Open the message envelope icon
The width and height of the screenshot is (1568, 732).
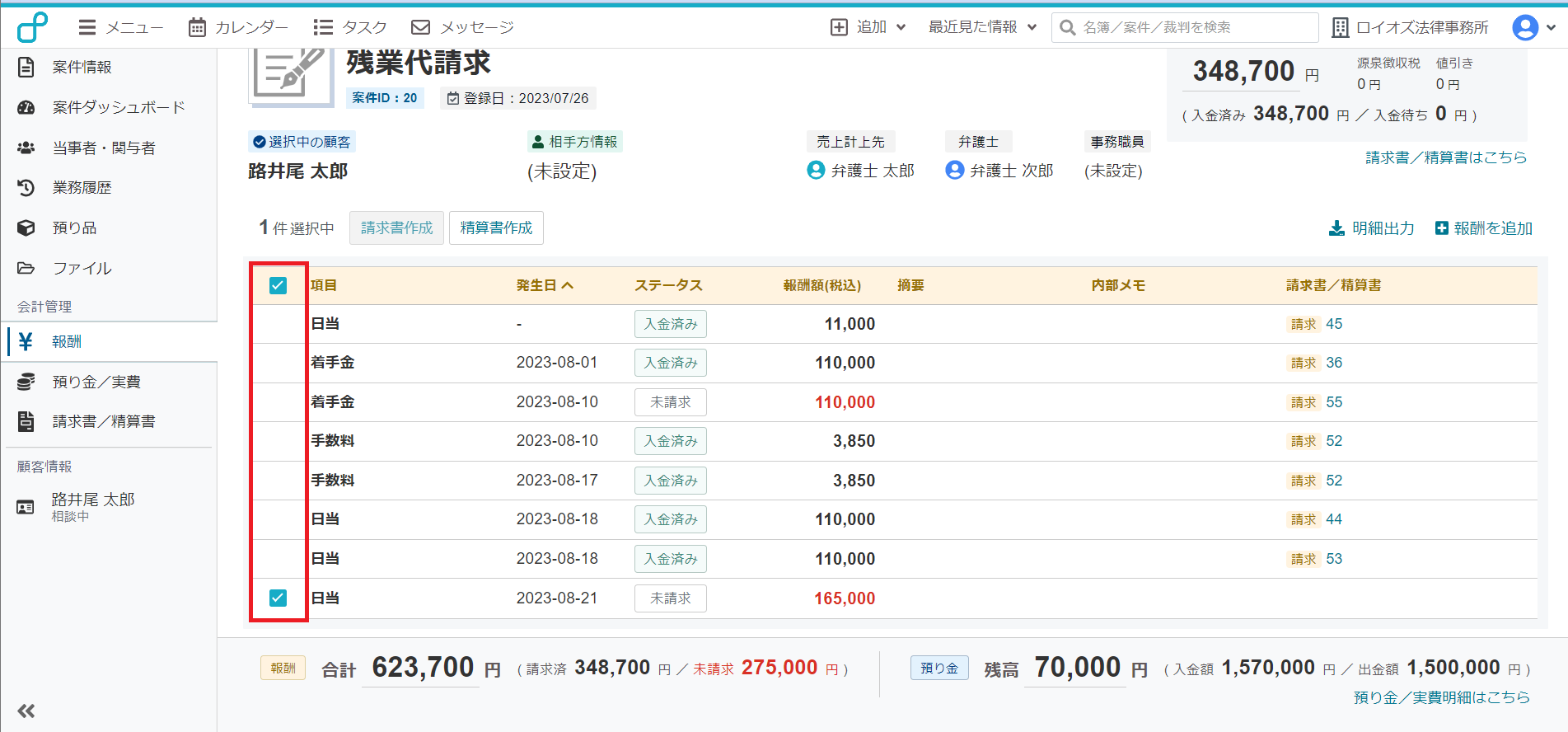(420, 27)
